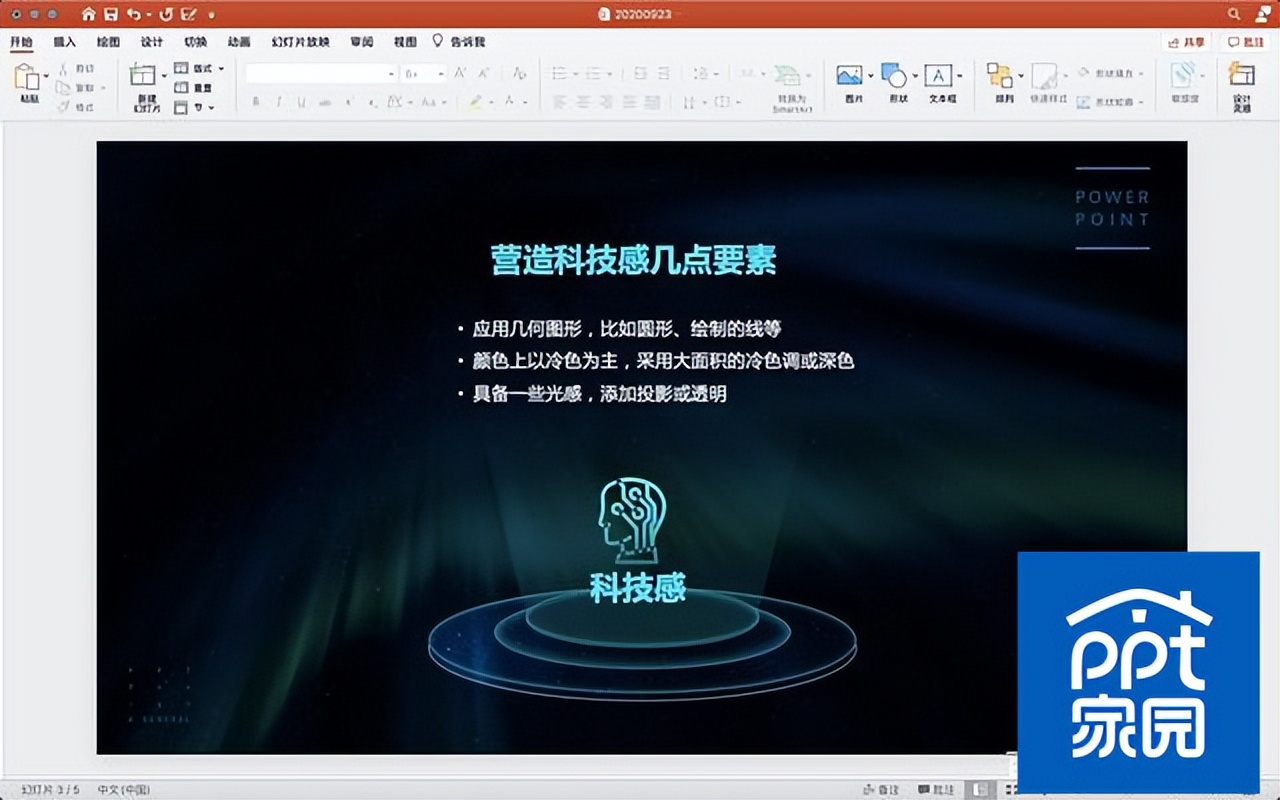
Task: Switch to the 插入 (Insert) tab
Action: (65, 42)
